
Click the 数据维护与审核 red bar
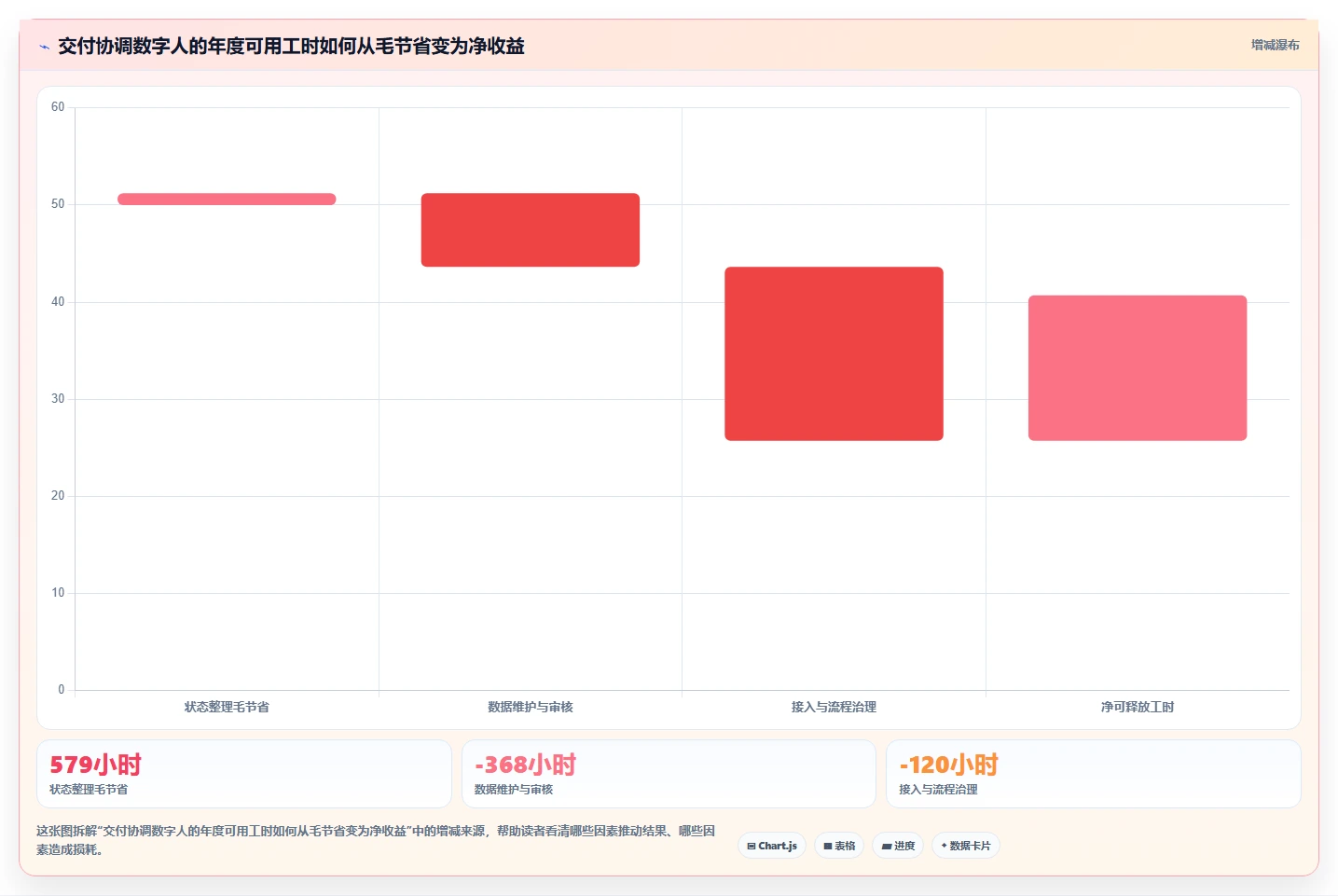[531, 230]
